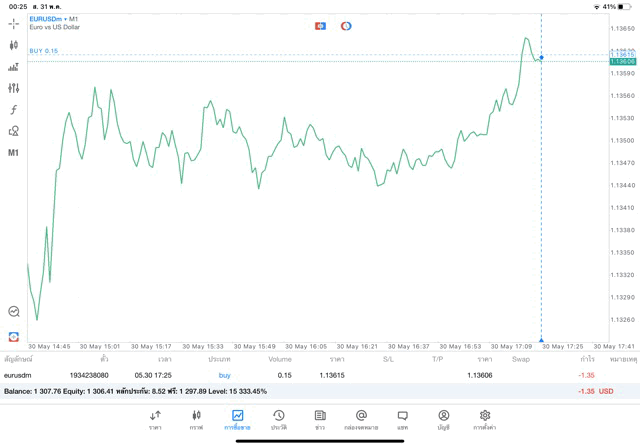
Task: Open the M1 timeframe selector
Action: (x=14, y=153)
